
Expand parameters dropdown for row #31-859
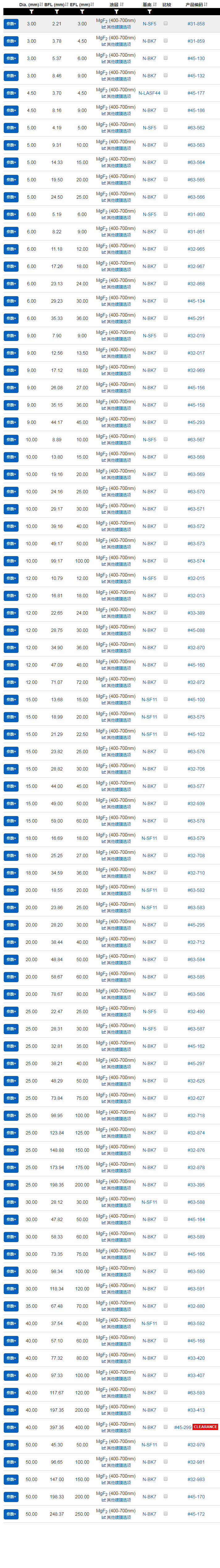pyautogui.click(x=11, y=41)
